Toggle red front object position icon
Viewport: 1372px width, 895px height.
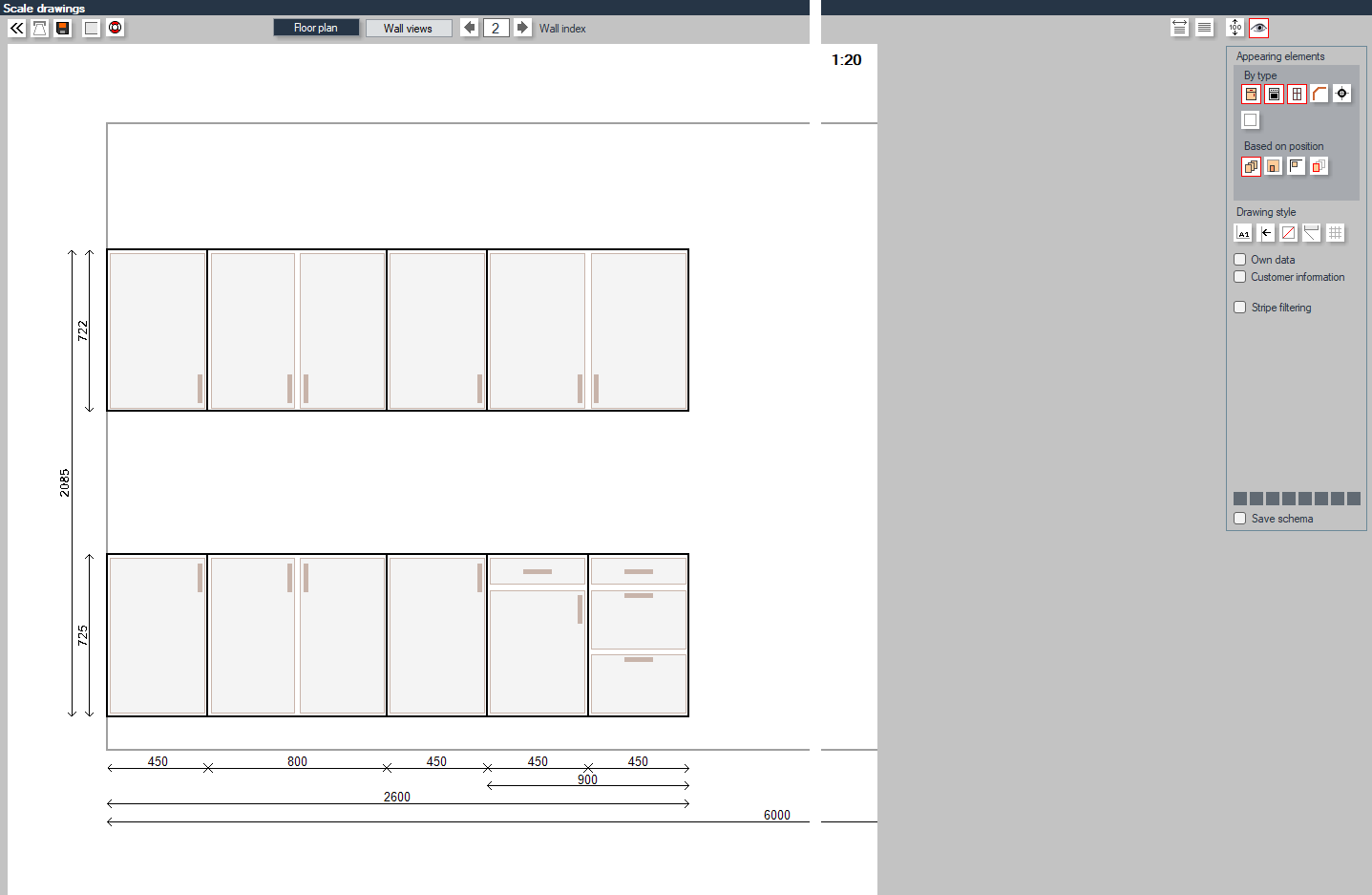(x=1319, y=166)
